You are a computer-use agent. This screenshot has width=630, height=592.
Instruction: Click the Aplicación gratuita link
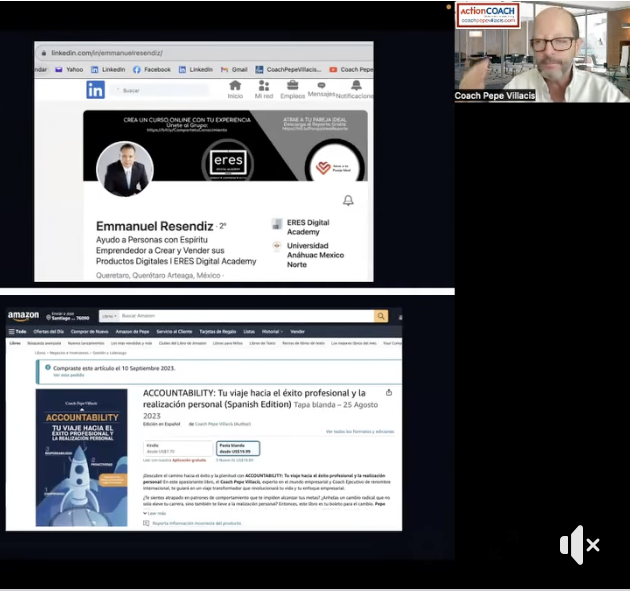tap(189, 460)
